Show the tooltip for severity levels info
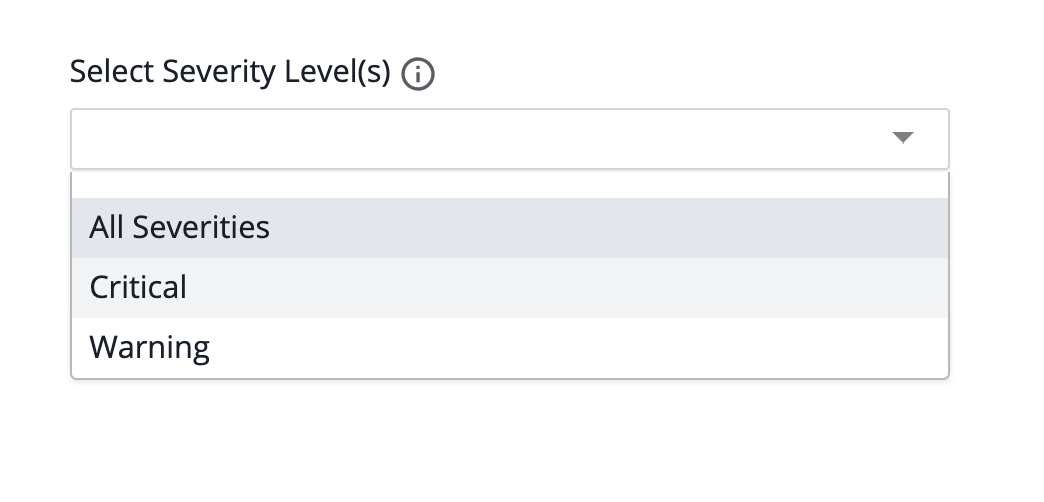The height and width of the screenshot is (502, 1044). point(418,74)
